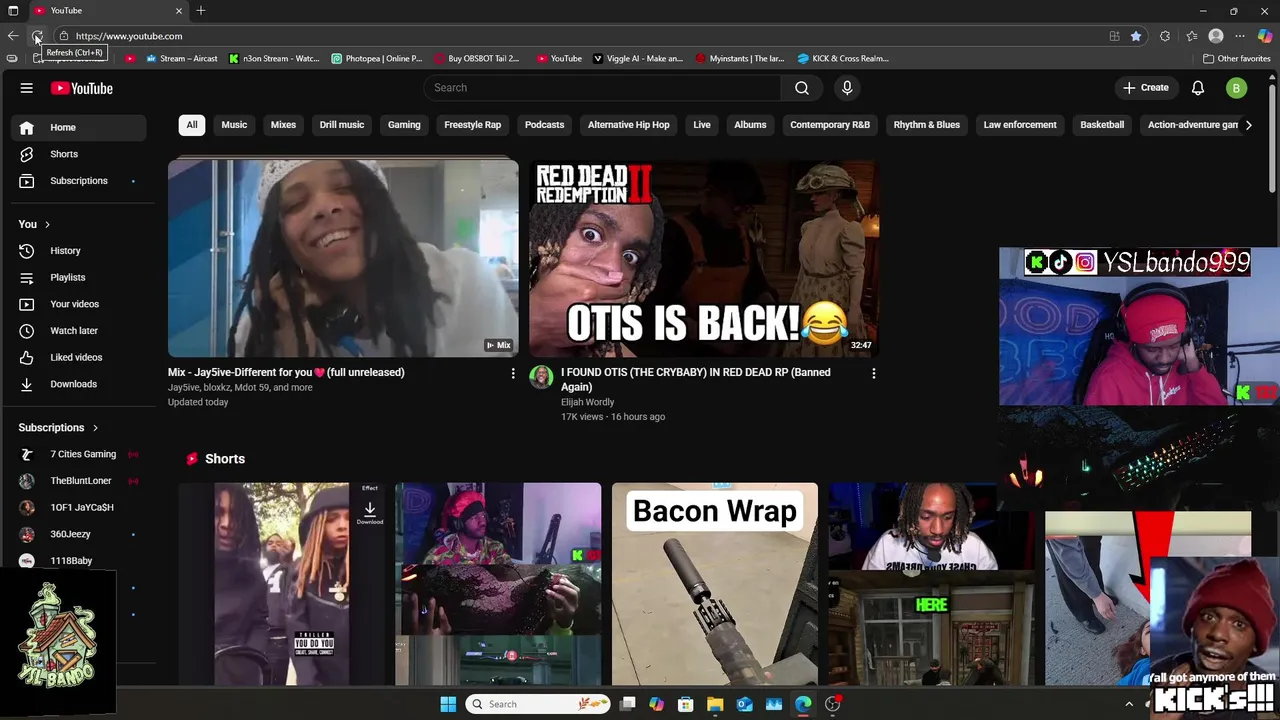The image size is (1280, 720).
Task: Open the Windows Start menu
Action: [448, 704]
